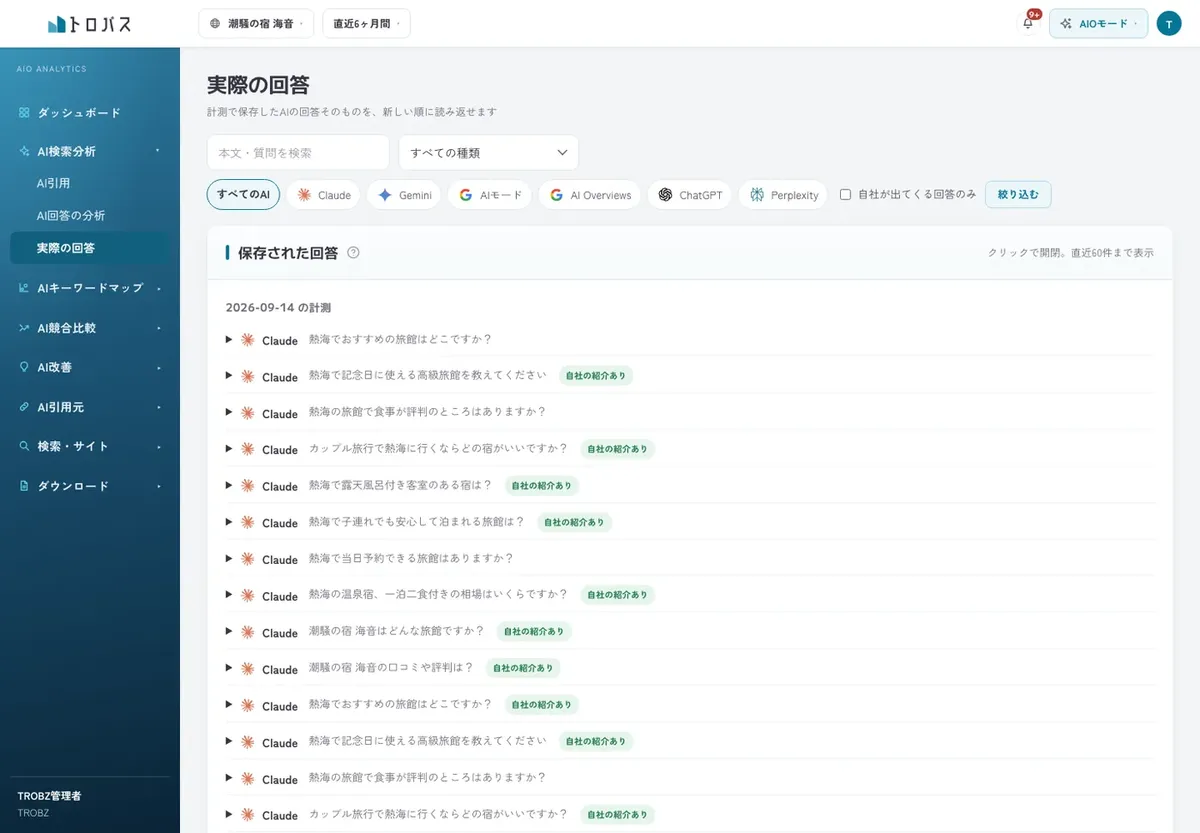
Task: Click the AI改善 lightbulb icon
Action: [x=24, y=367]
